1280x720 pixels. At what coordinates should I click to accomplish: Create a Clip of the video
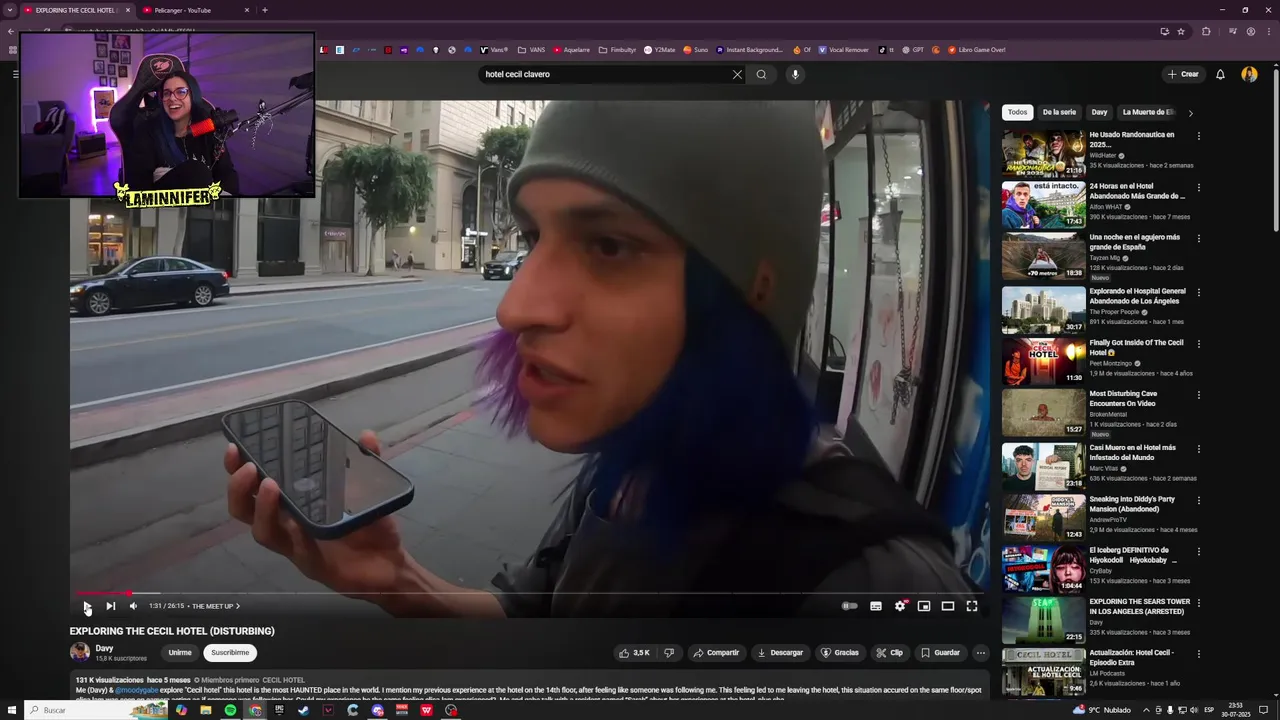(889, 653)
